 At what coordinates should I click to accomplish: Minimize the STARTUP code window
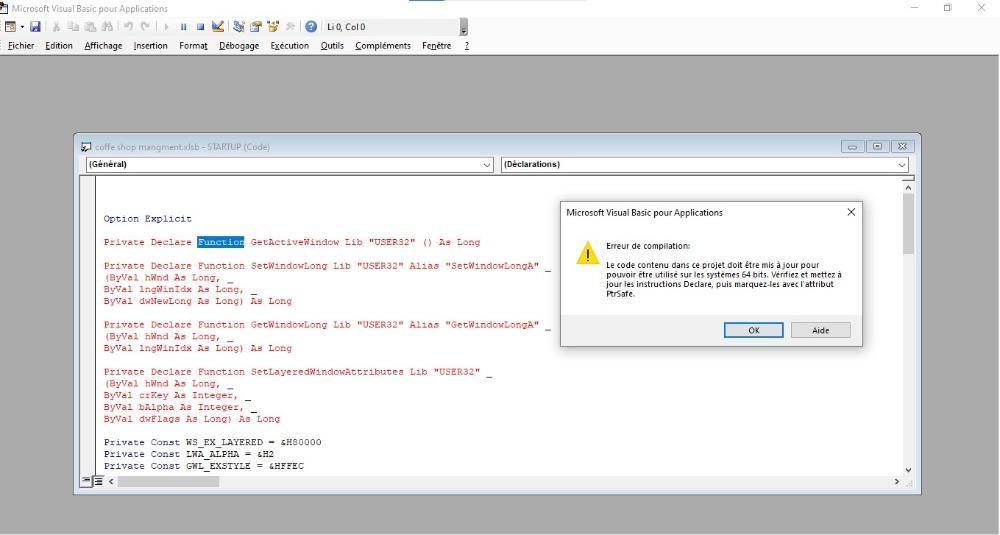(x=852, y=147)
